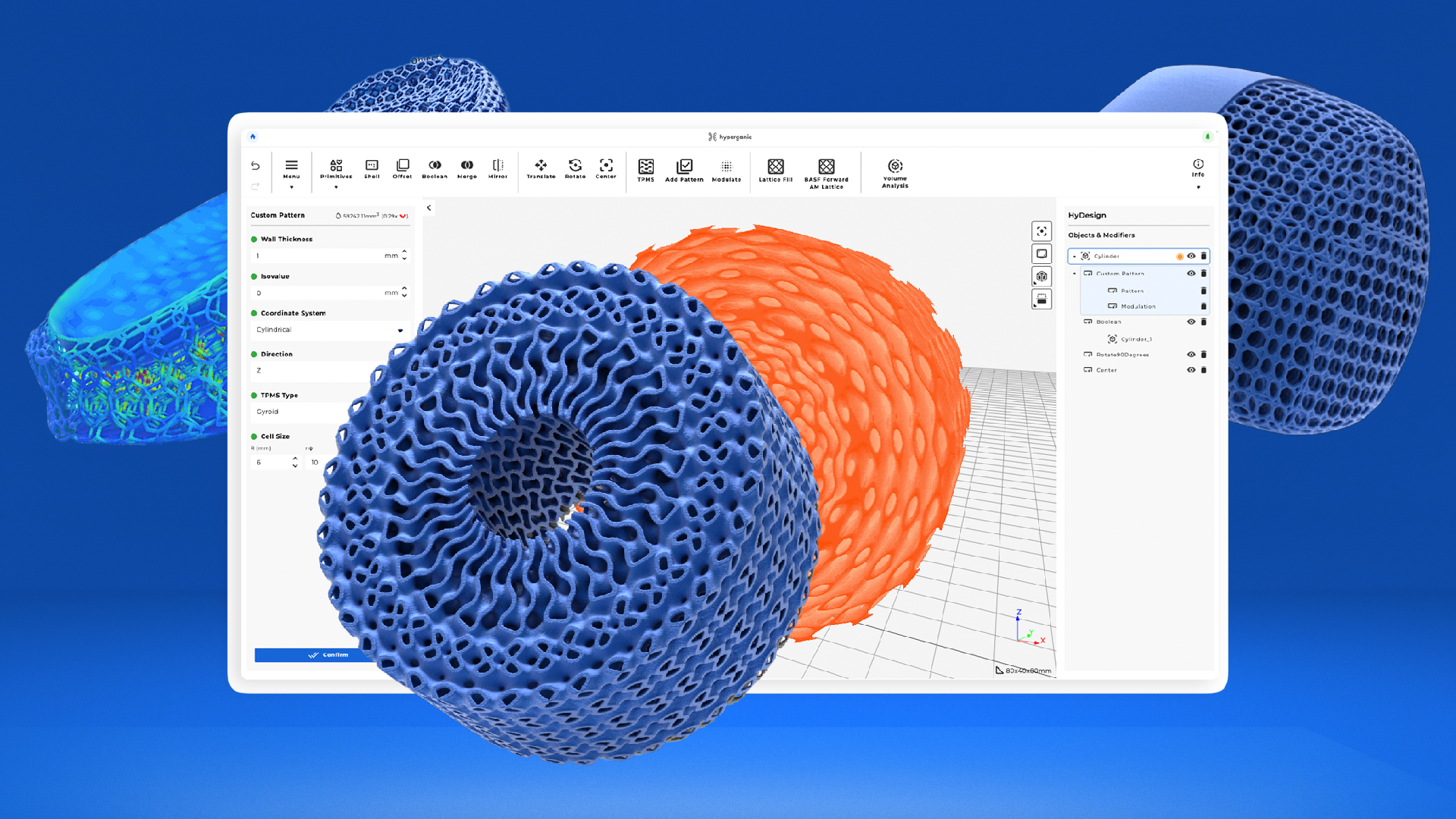Hide the Boolean modifier
The image size is (1456, 819).
tap(1191, 322)
